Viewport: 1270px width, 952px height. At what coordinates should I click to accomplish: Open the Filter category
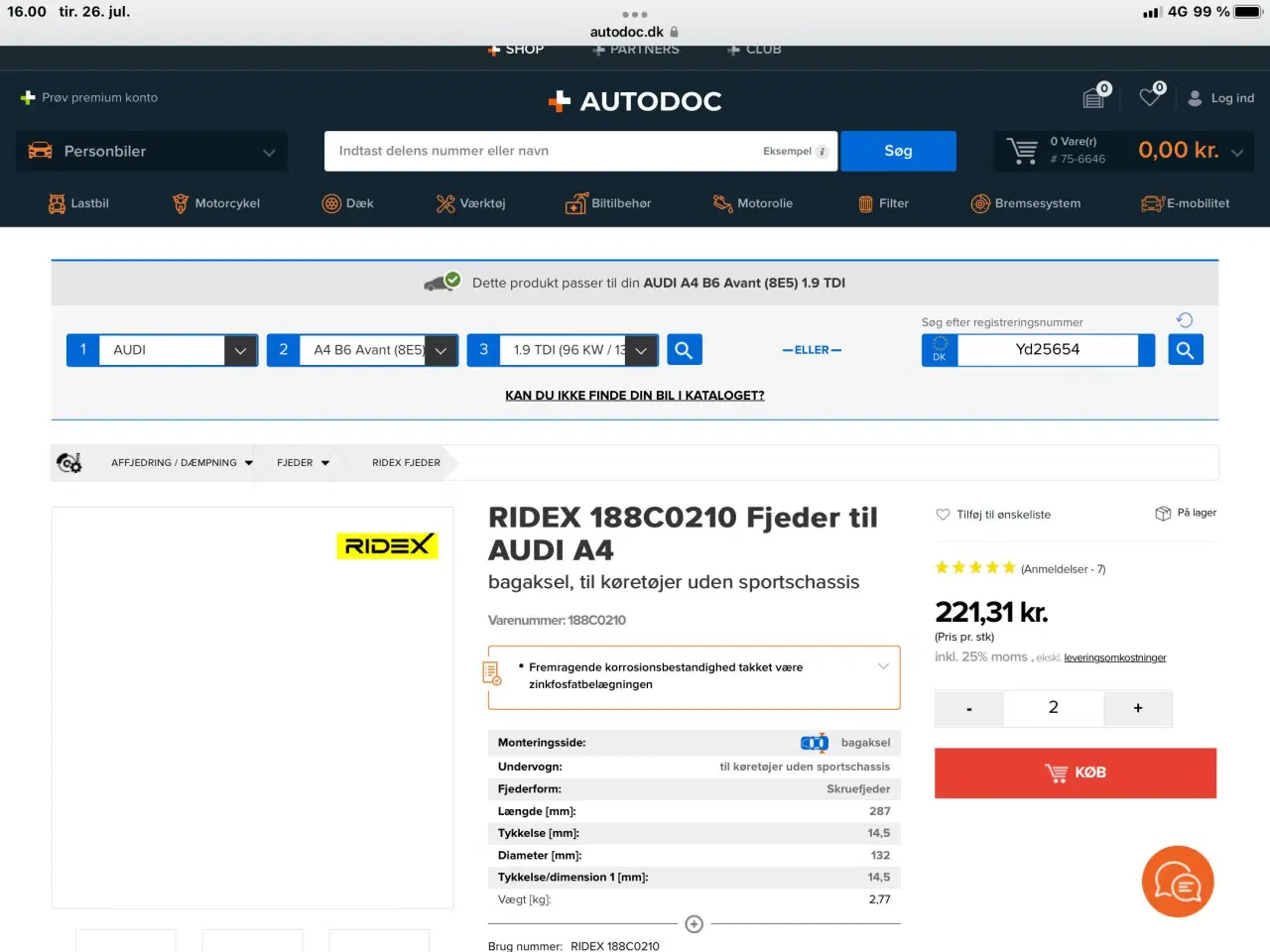coord(883,203)
